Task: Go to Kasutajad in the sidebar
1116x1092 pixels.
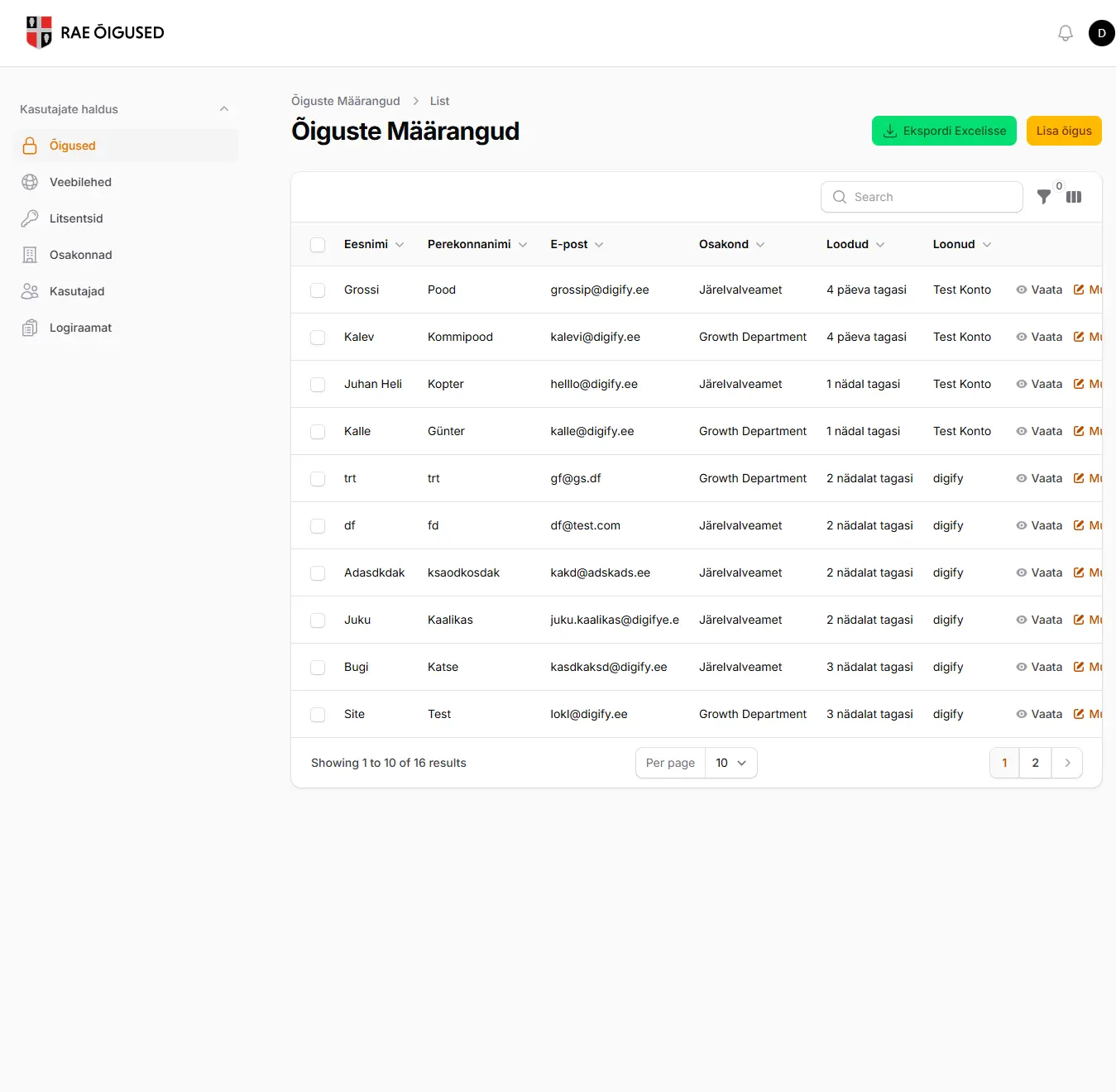Action: [x=77, y=291]
